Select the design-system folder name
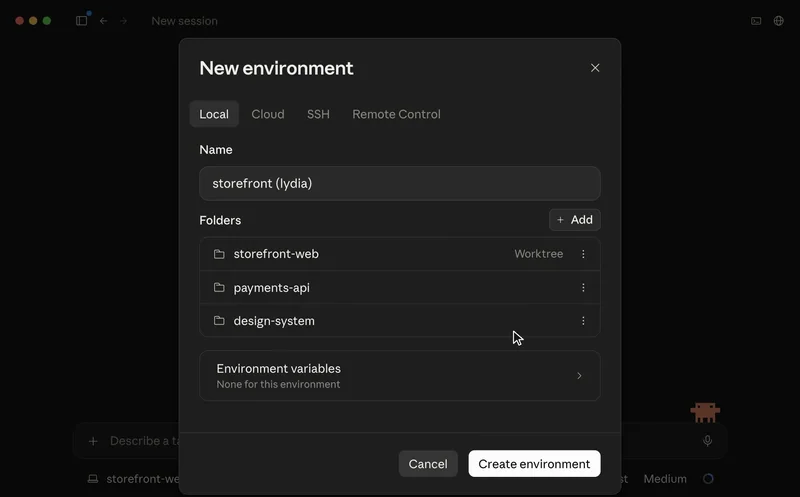The image size is (800, 497). [x=274, y=321]
